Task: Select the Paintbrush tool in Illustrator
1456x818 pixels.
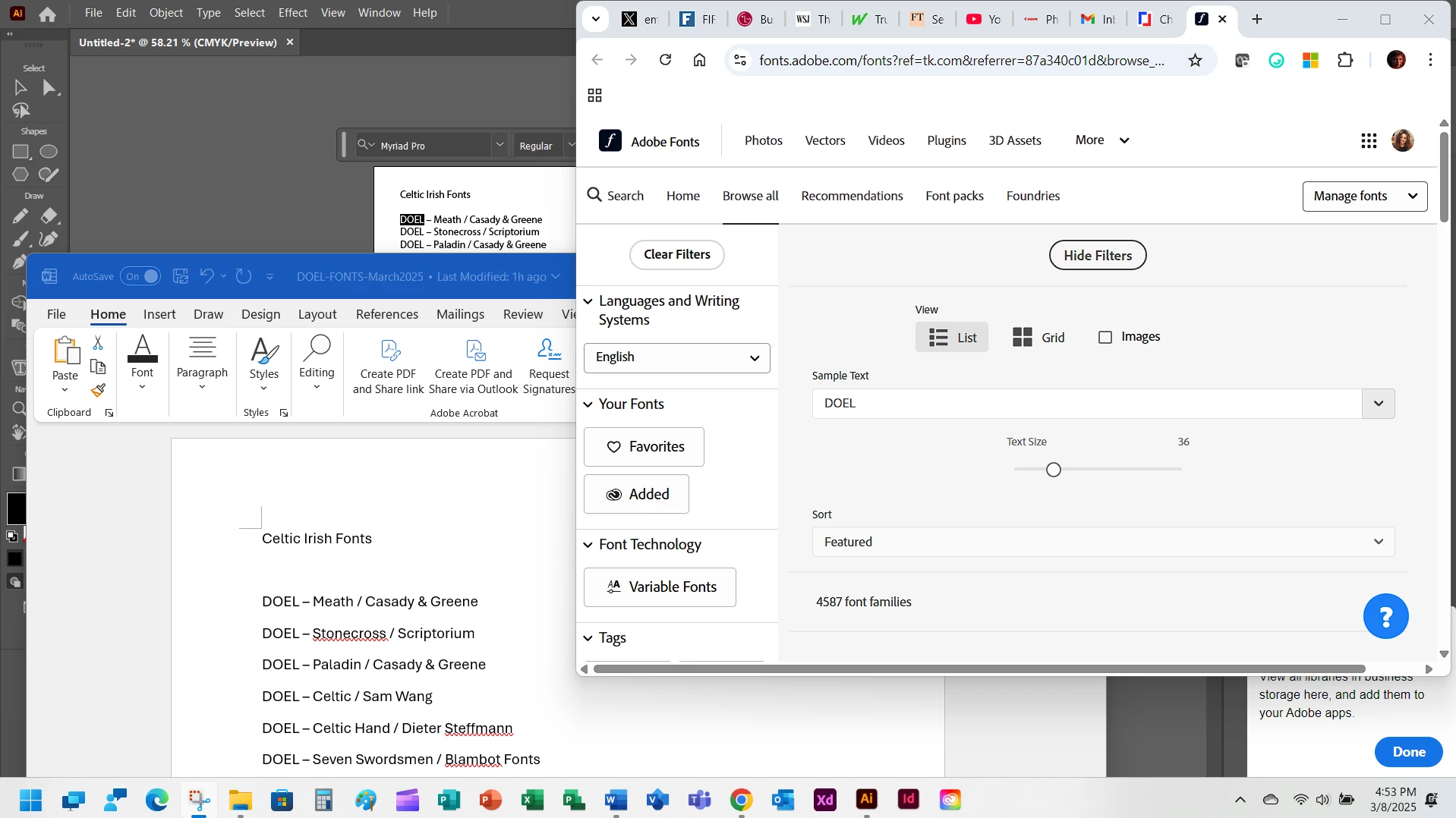Action: click(x=20, y=240)
